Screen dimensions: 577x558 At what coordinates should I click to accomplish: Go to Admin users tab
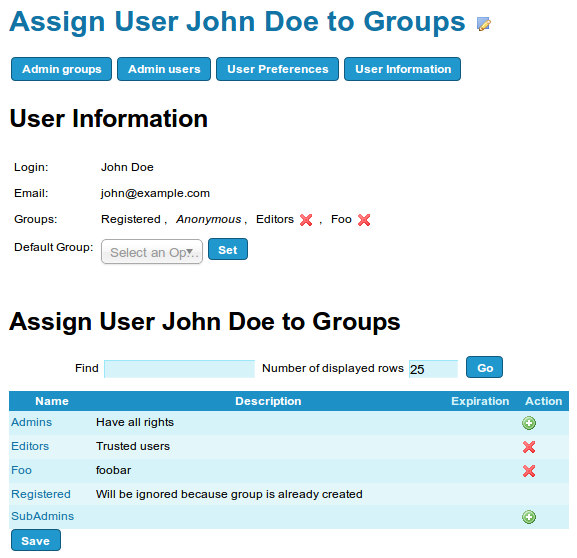click(x=164, y=69)
